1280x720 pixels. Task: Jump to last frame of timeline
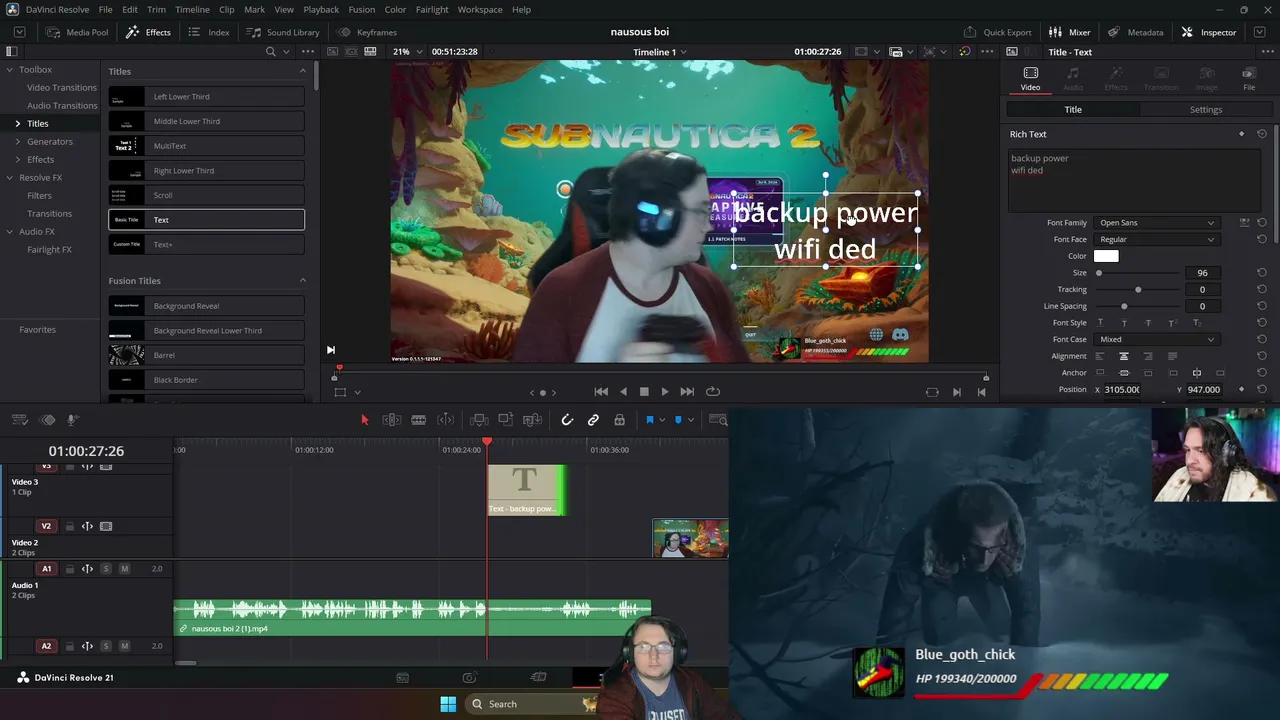click(x=687, y=392)
